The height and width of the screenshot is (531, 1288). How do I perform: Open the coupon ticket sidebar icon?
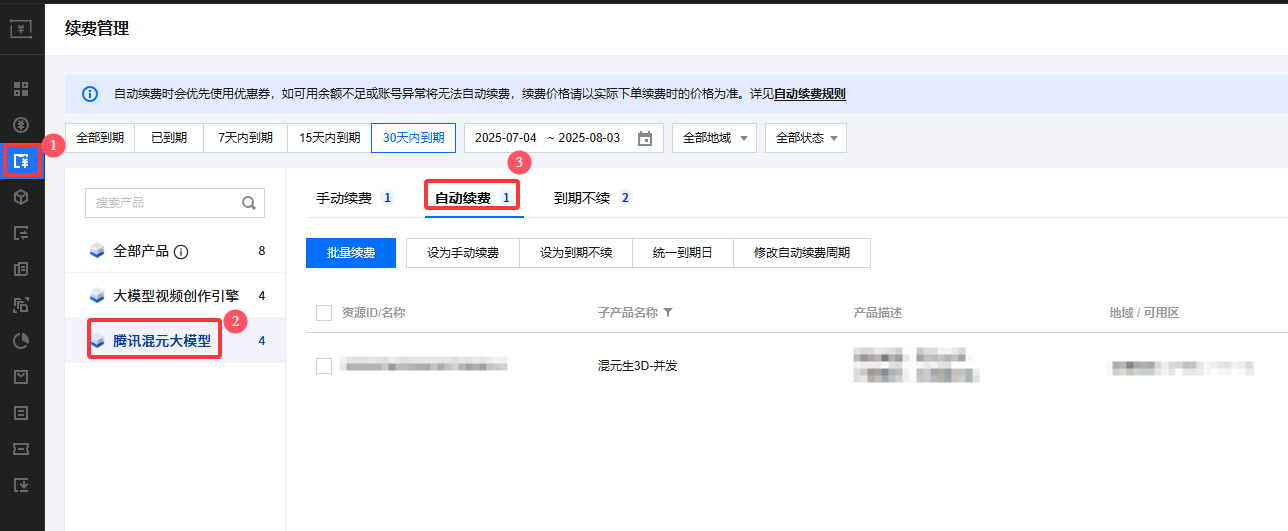(x=21, y=449)
